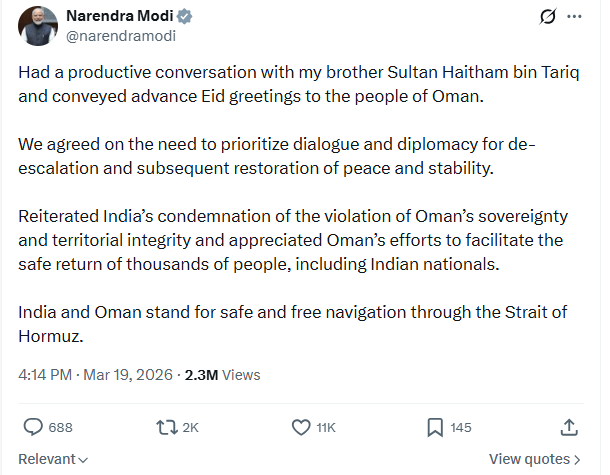Toggle the bookmark icon on this post
610x475 pixels.
tap(435, 427)
